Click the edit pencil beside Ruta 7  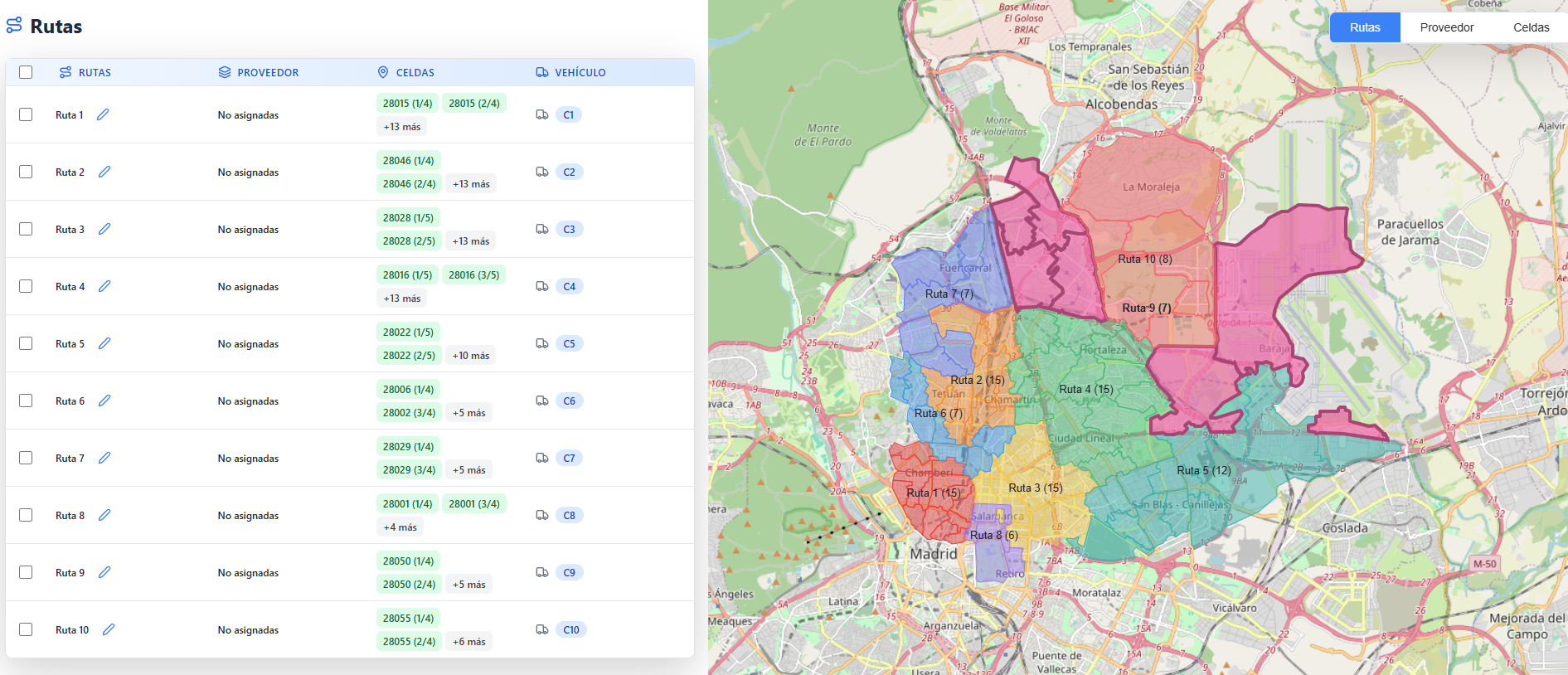click(104, 458)
